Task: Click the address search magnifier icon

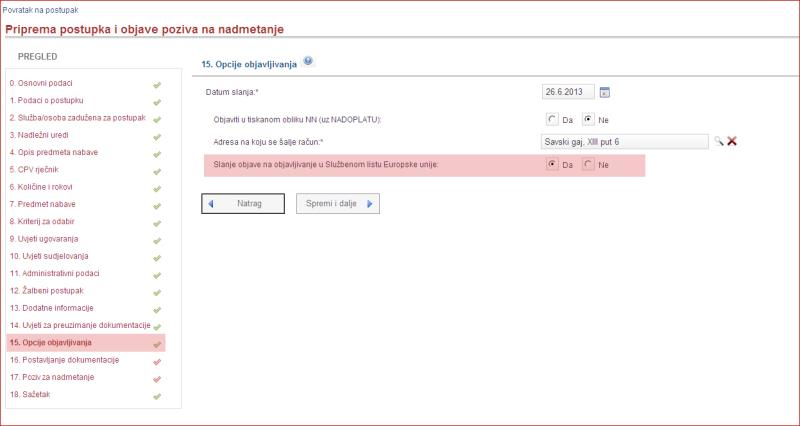Action: click(x=718, y=141)
